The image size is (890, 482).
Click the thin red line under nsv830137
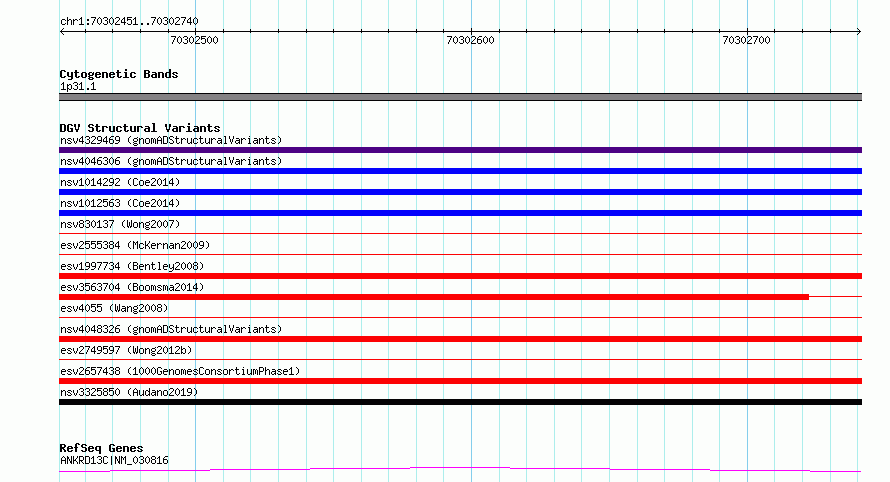point(460,233)
